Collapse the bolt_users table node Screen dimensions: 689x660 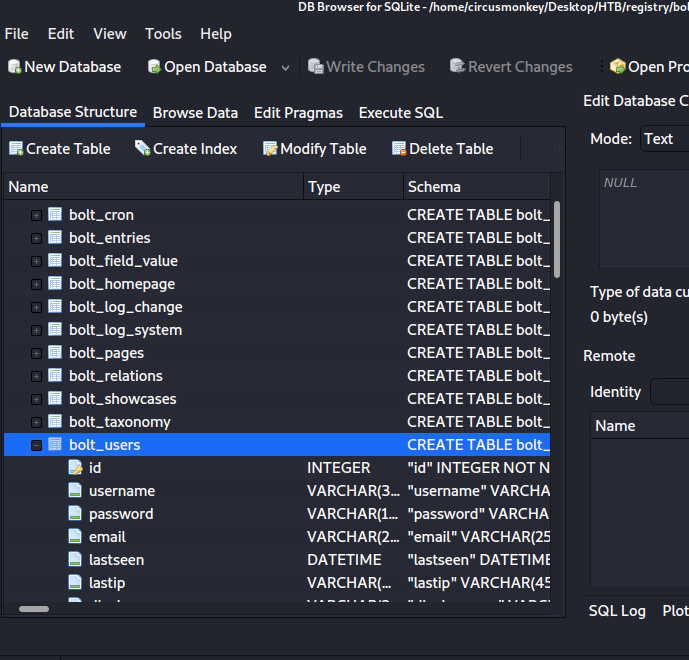point(36,445)
